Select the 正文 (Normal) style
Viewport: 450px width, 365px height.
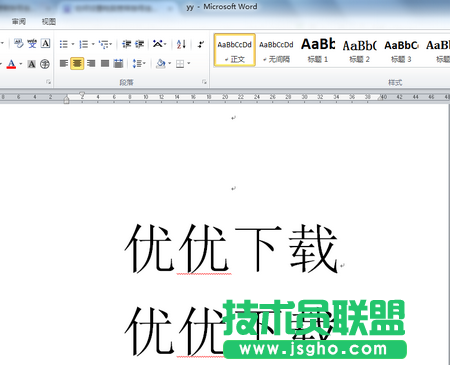pyautogui.click(x=235, y=50)
